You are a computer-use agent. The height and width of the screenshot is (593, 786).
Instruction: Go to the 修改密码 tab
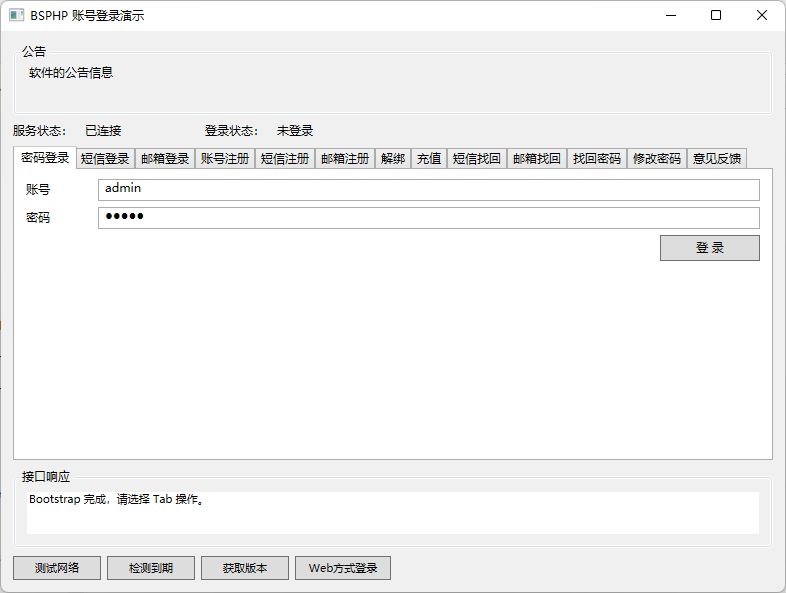pyautogui.click(x=657, y=159)
